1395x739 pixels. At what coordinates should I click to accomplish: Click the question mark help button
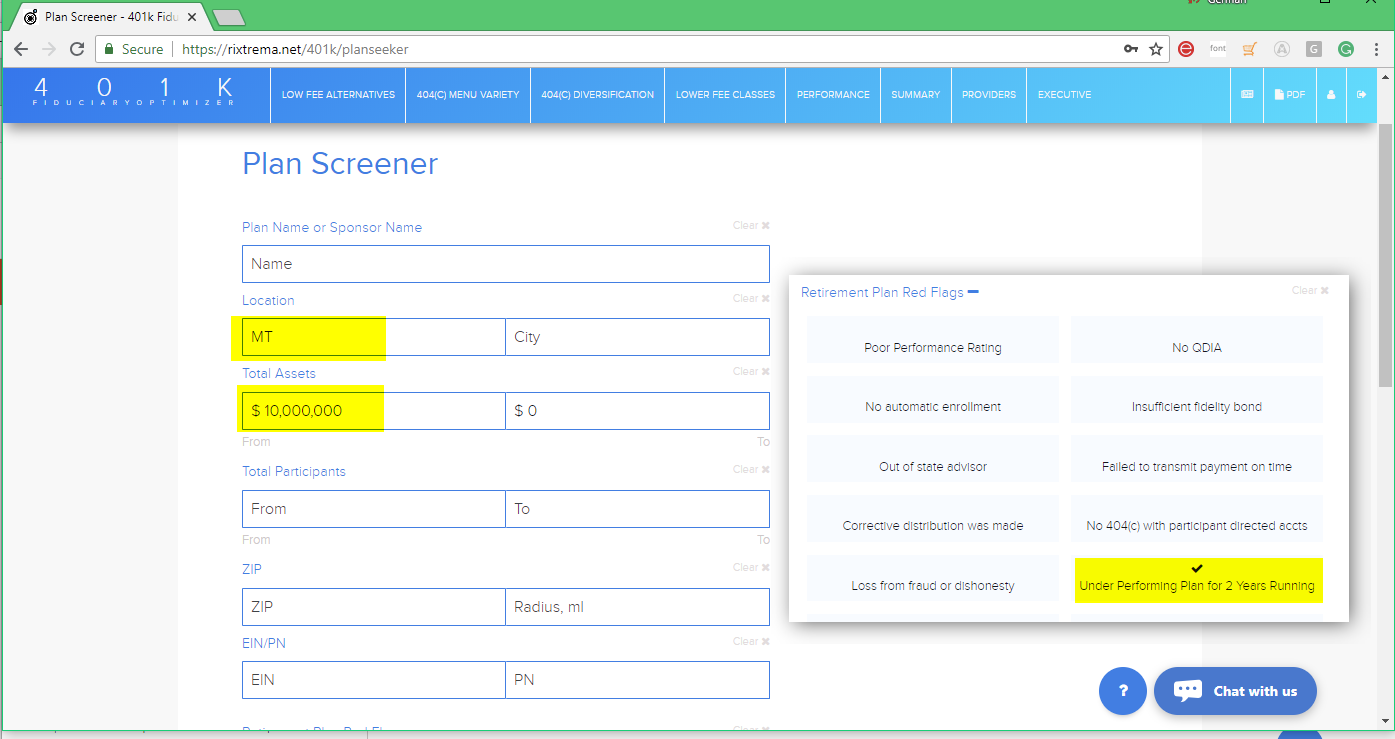coord(1123,691)
